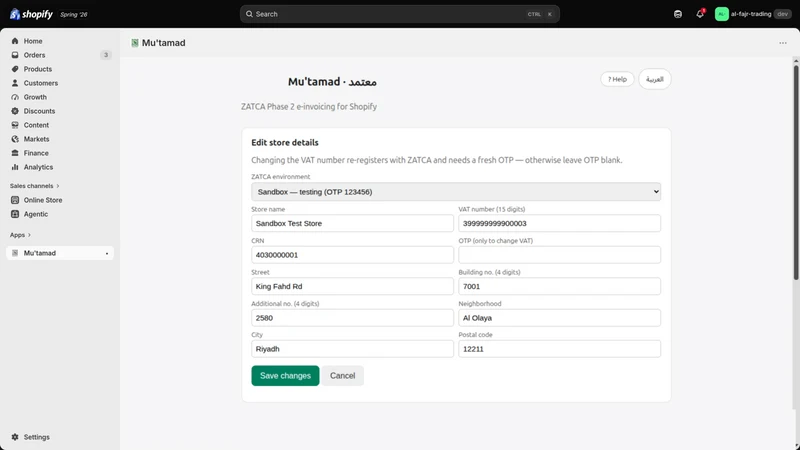Click the Building no. field
Image resolution: width=800 pixels, height=450 pixels.
pyautogui.click(x=559, y=286)
